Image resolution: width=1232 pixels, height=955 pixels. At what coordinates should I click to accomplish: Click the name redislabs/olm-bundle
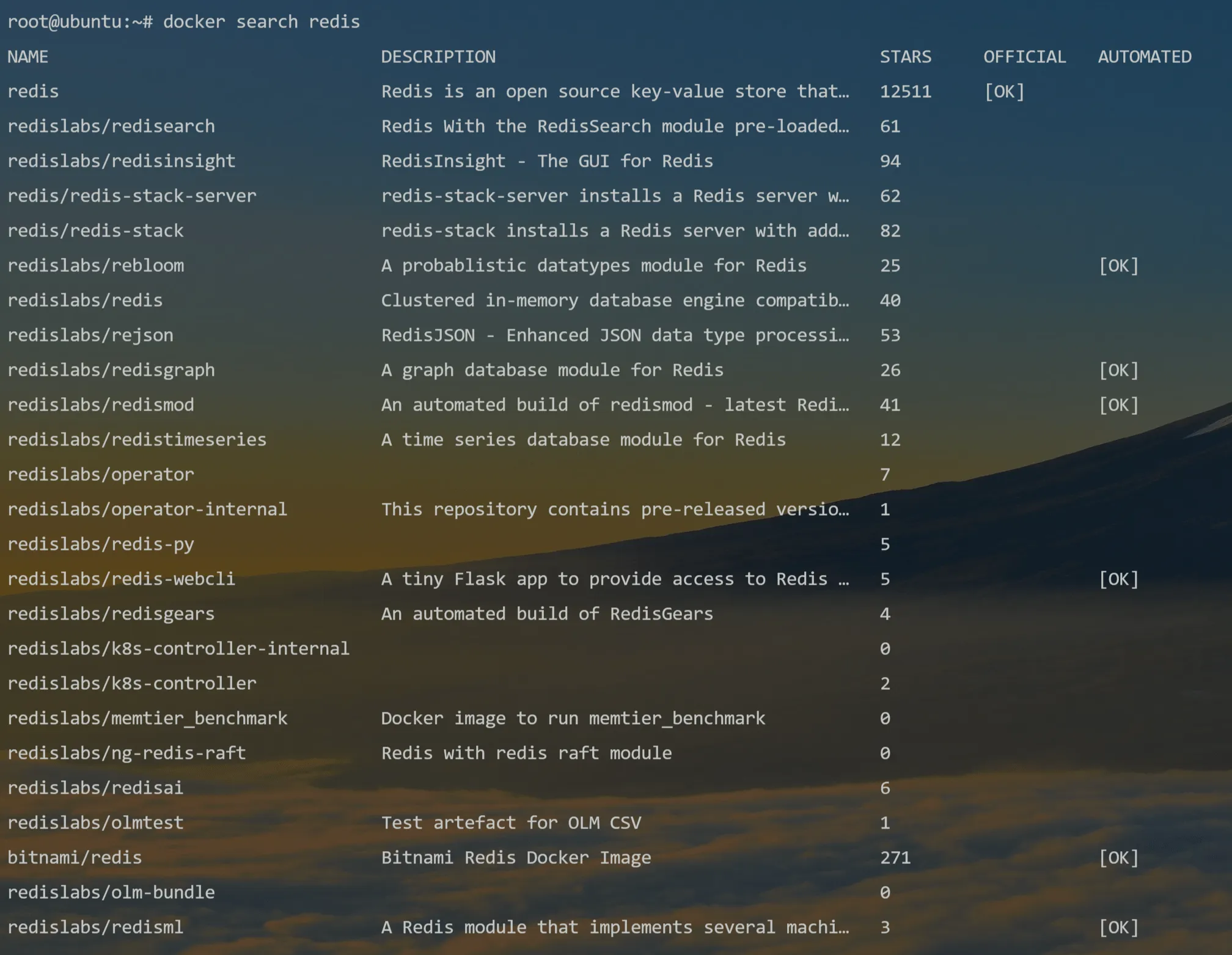[x=111, y=893]
